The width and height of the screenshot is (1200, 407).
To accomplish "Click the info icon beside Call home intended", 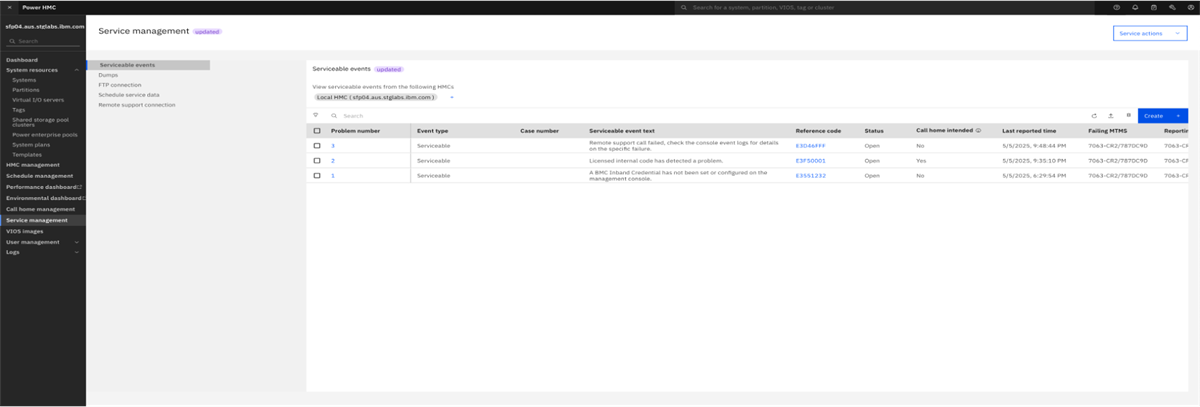I will 978,131.
